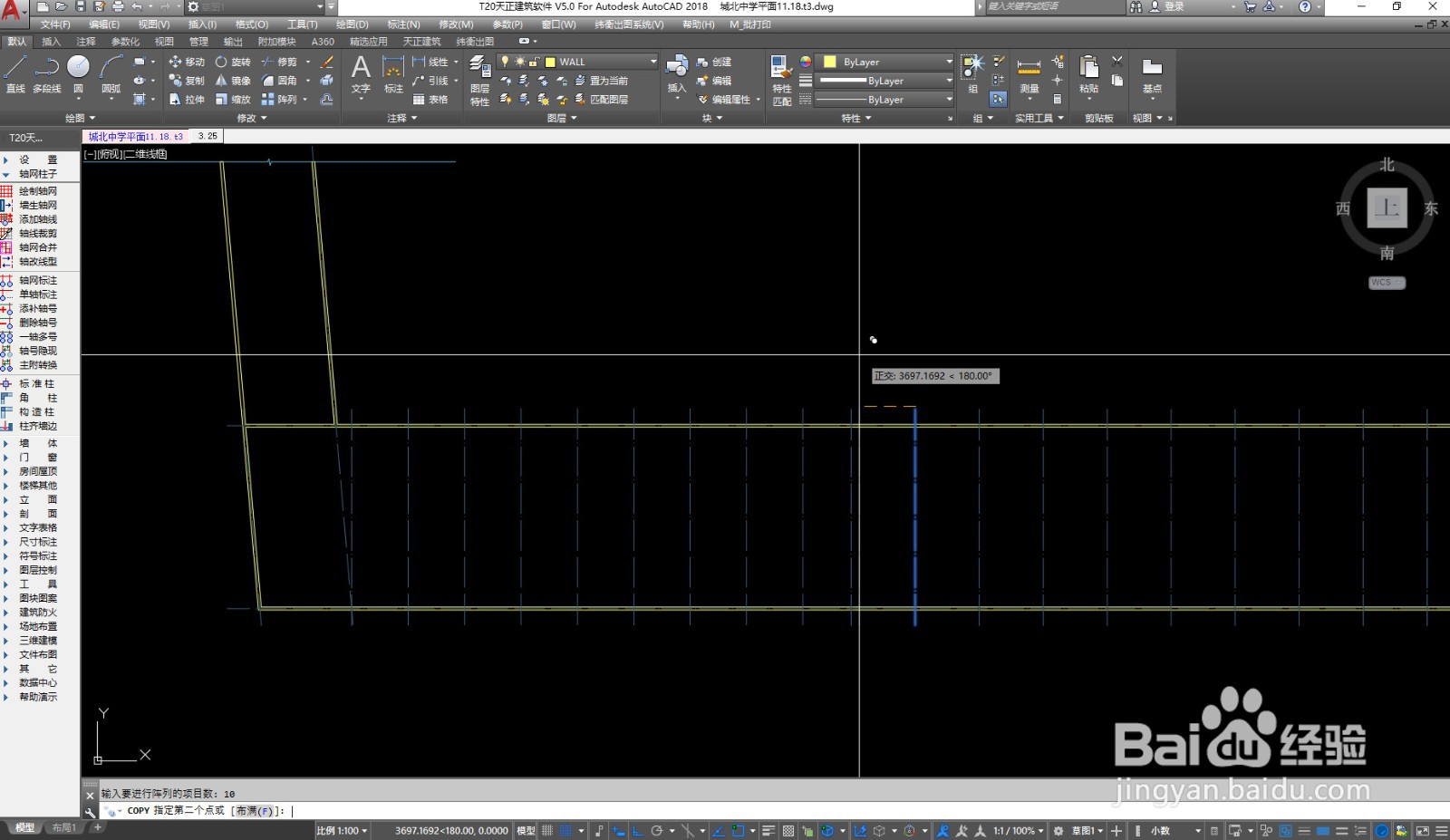Open the 修改(M) menu

pos(456,24)
